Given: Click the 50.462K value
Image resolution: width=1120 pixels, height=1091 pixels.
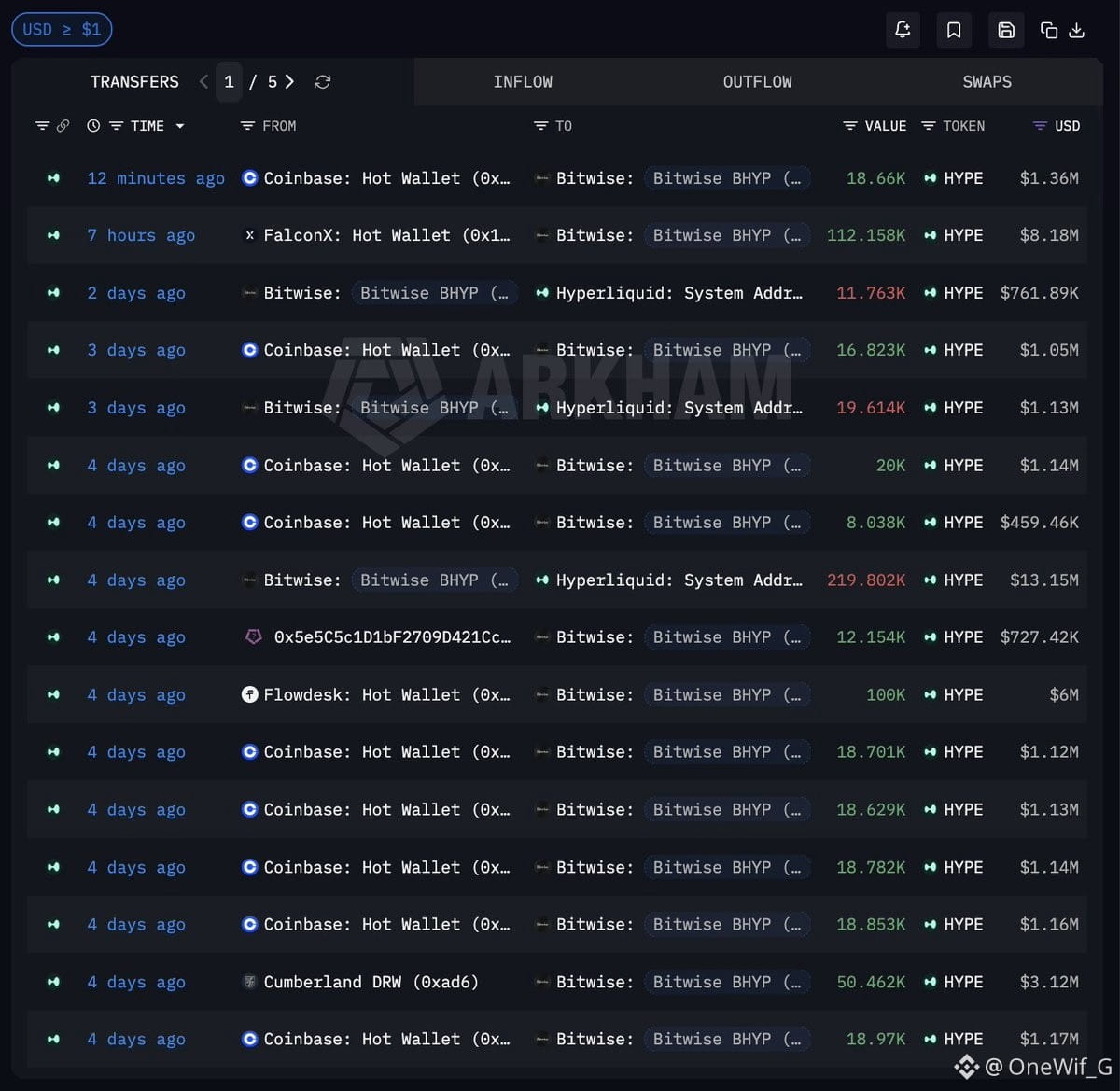Looking at the screenshot, I should [x=872, y=982].
